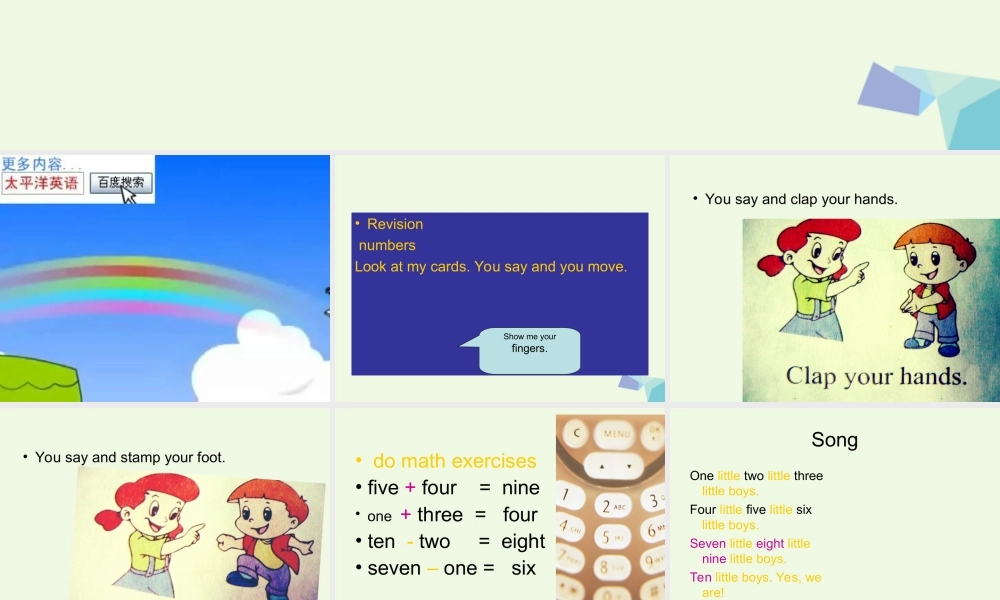Click the 'Clap your hands.' picture caption
Image resolution: width=1000 pixels, height=600 pixels.
point(876,376)
